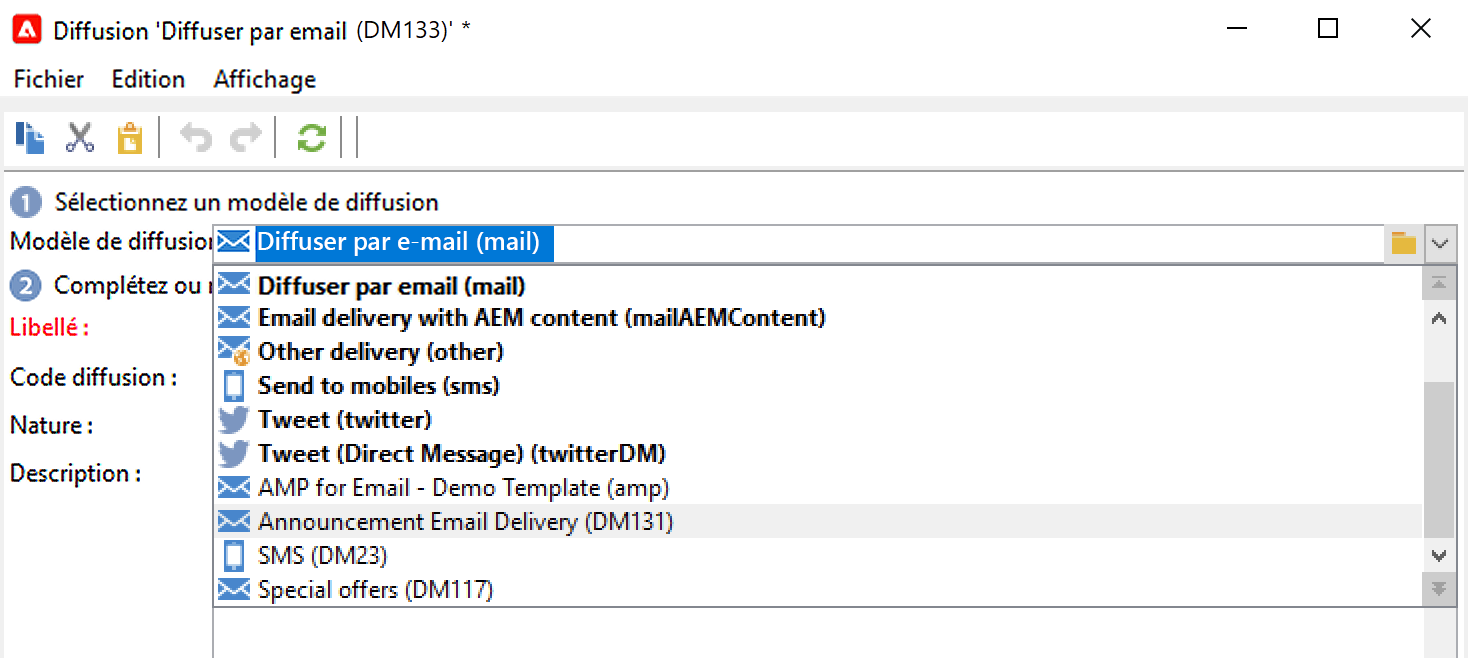
Task: Open the Fichier menu
Action: (x=48, y=79)
